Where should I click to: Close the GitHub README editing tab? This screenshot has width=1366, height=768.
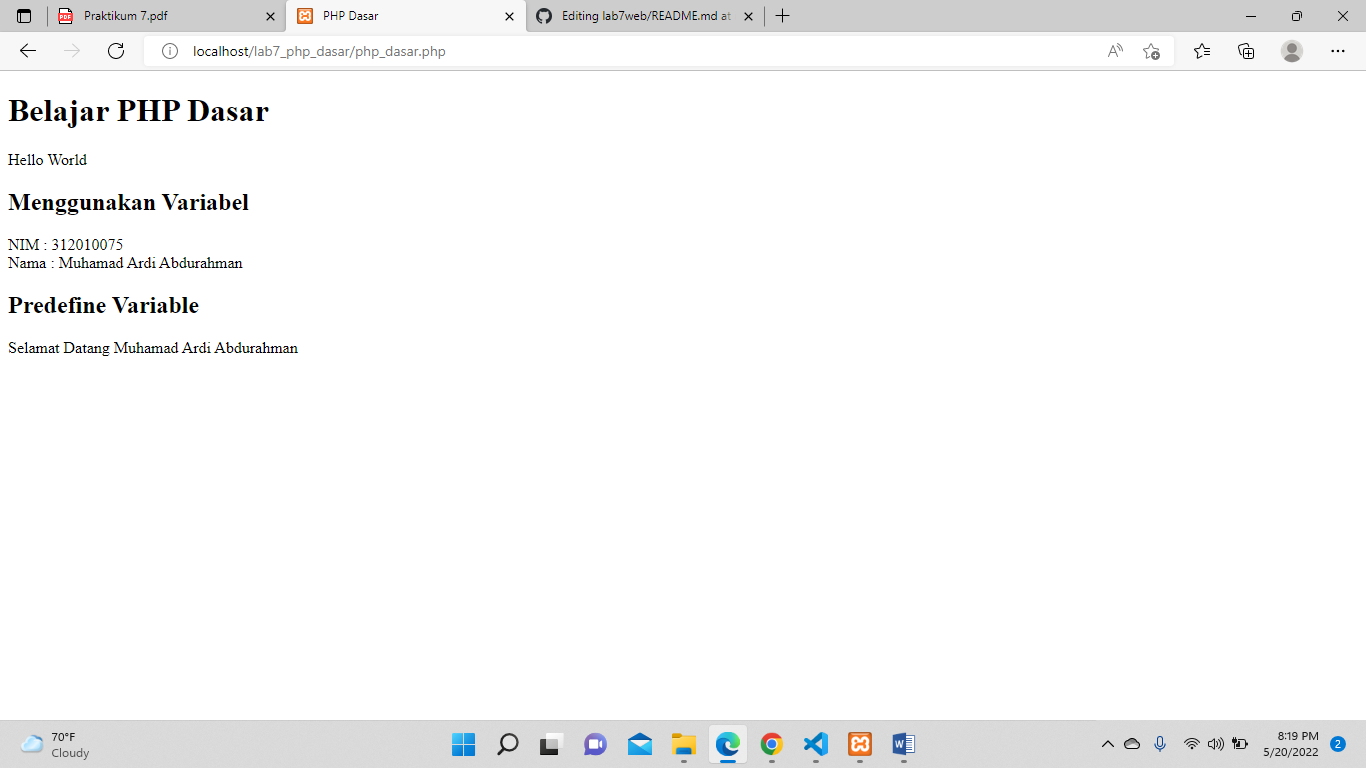[x=749, y=16]
